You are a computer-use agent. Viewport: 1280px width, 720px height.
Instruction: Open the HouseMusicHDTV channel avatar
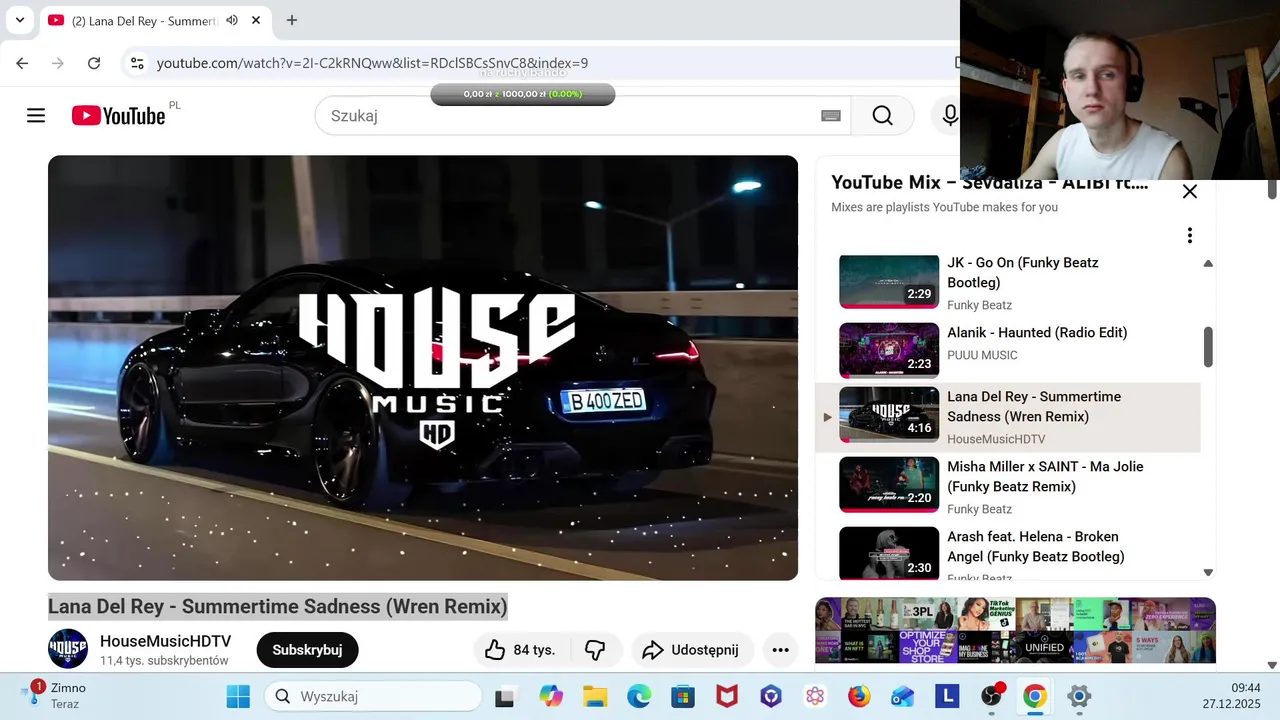point(68,649)
